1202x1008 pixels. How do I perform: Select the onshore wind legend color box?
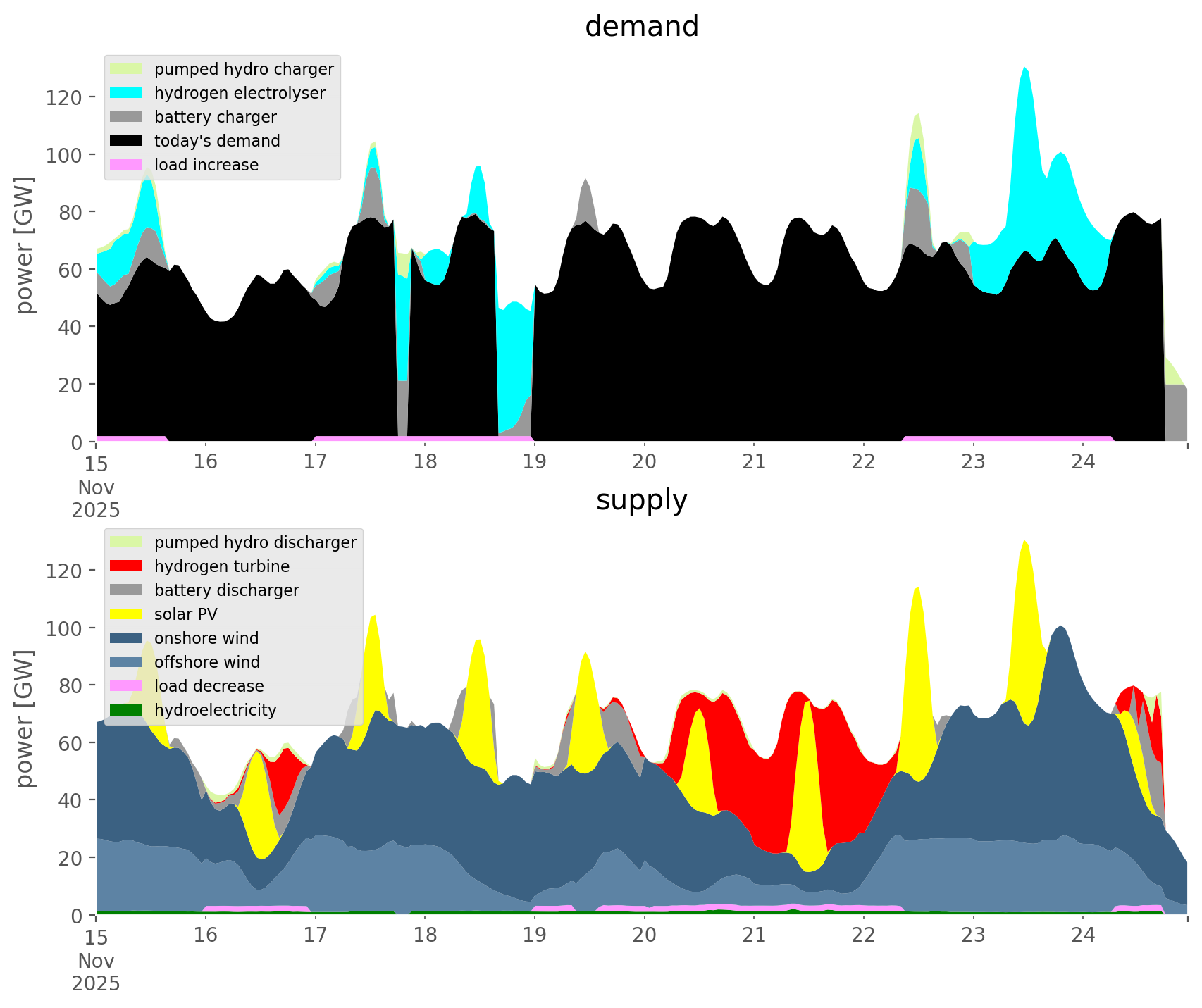126,638
